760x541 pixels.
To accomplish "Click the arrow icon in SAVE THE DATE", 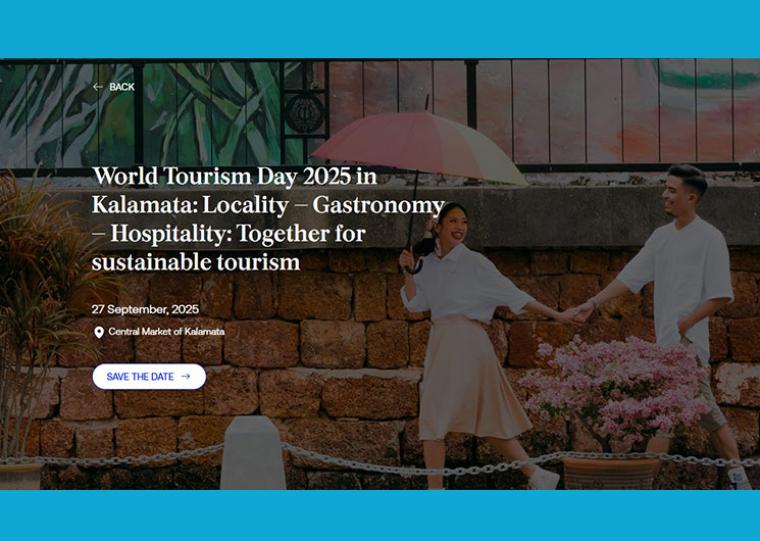I will (x=186, y=376).
